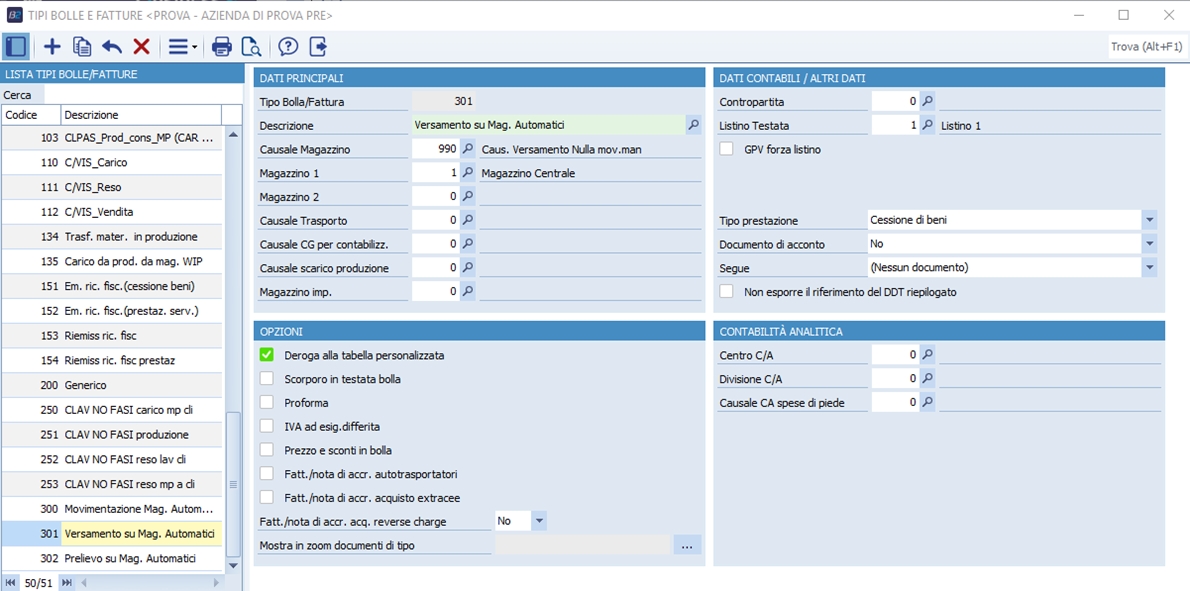Toggle Non esporre il riferimento DDT checkbox
This screenshot has width=1190, height=591.
(726, 291)
